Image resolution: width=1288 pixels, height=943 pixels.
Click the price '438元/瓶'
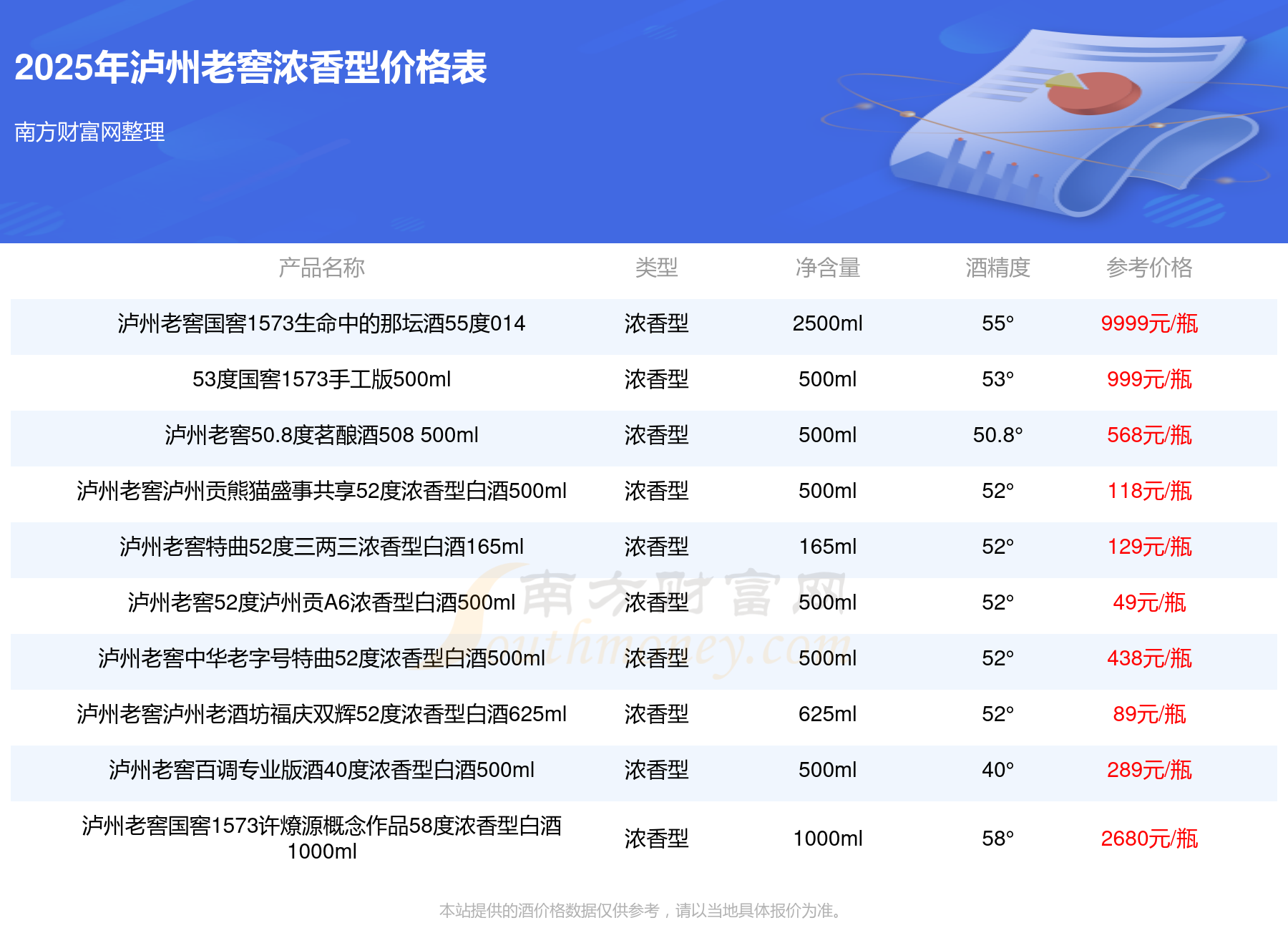click(1150, 658)
